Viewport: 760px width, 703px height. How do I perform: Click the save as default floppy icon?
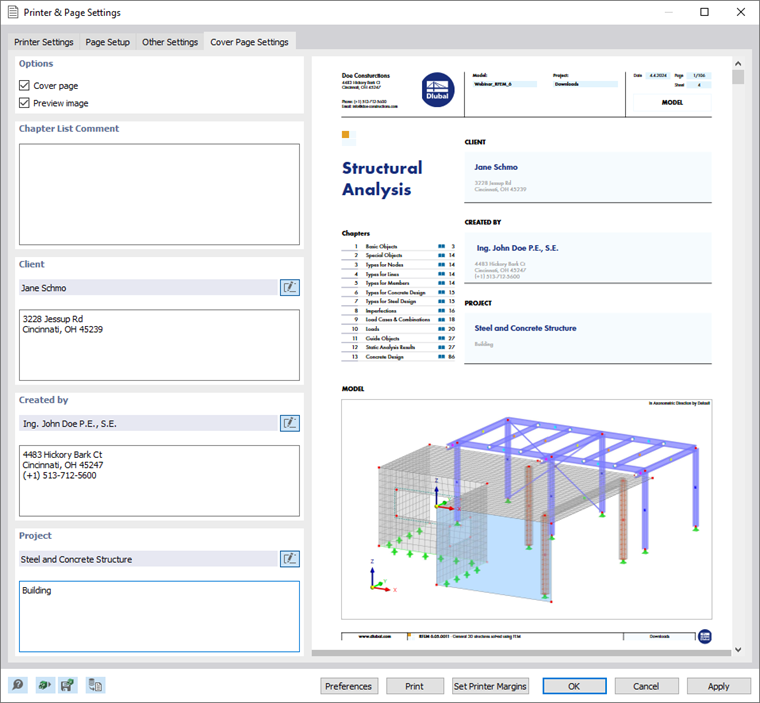[67, 685]
